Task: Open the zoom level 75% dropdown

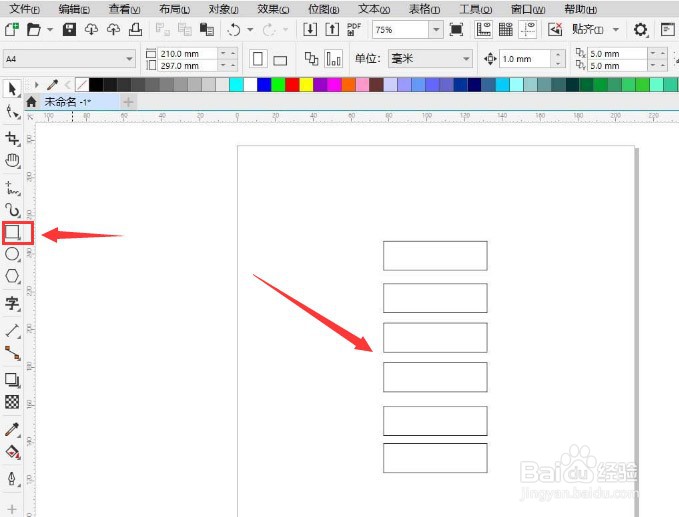Action: click(436, 29)
